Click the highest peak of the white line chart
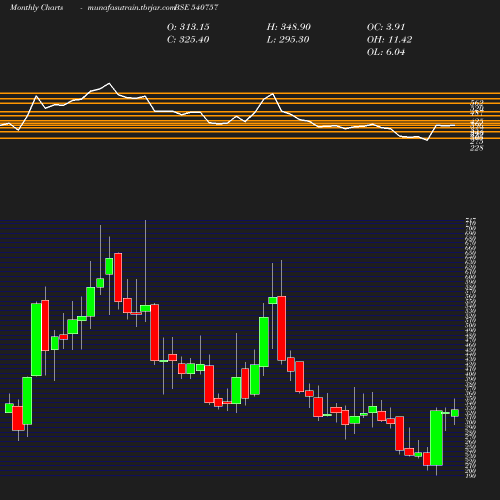Image resolution: width=500 pixels, height=500 pixels. (109, 83)
